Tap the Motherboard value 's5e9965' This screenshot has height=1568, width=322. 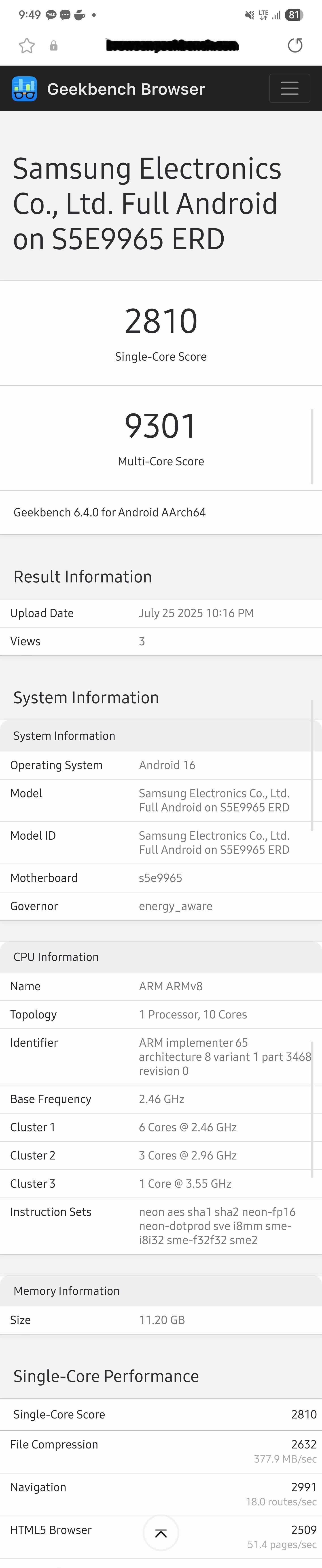coord(160,878)
